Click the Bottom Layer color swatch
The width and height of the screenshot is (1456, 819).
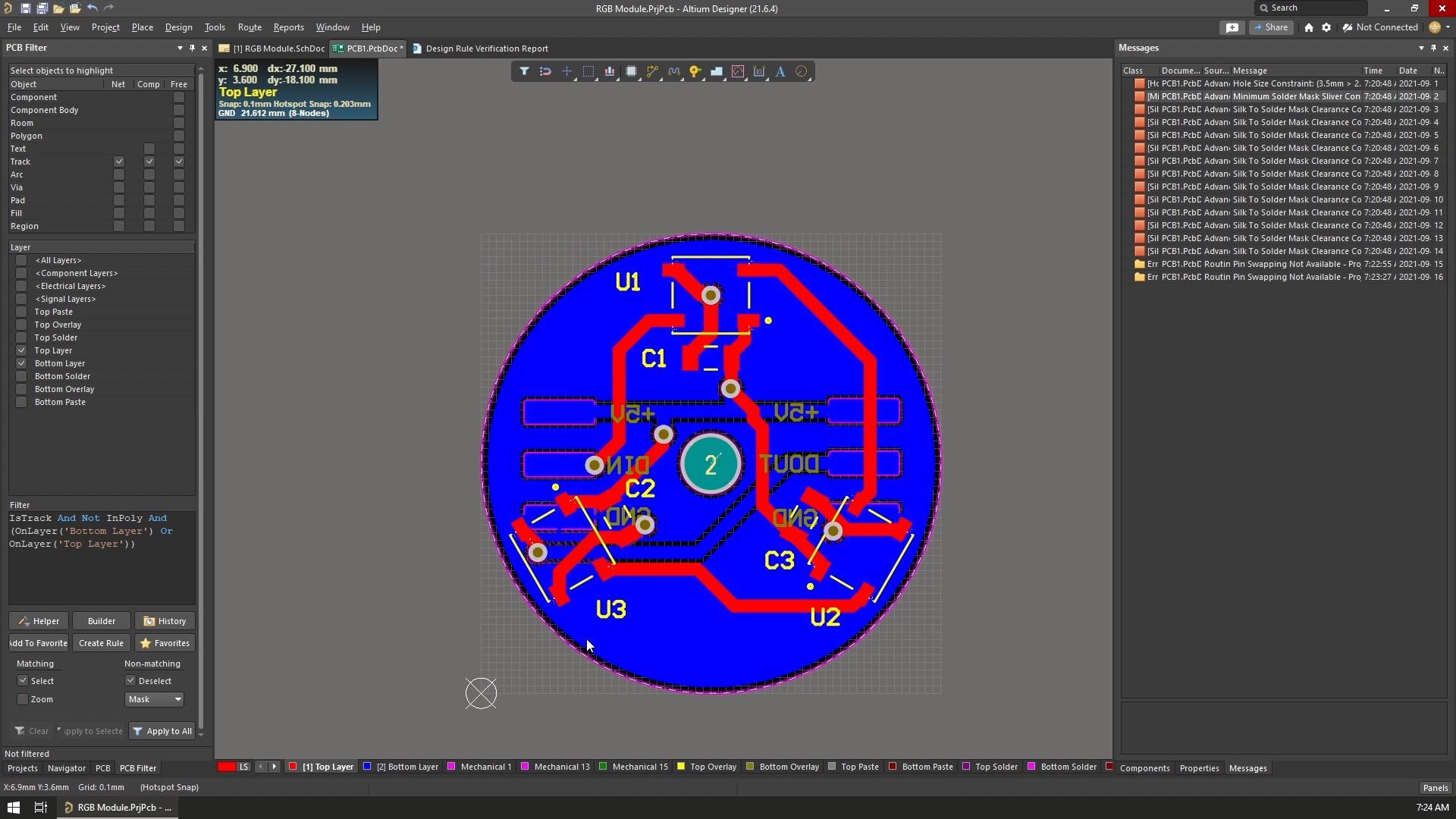tap(366, 767)
